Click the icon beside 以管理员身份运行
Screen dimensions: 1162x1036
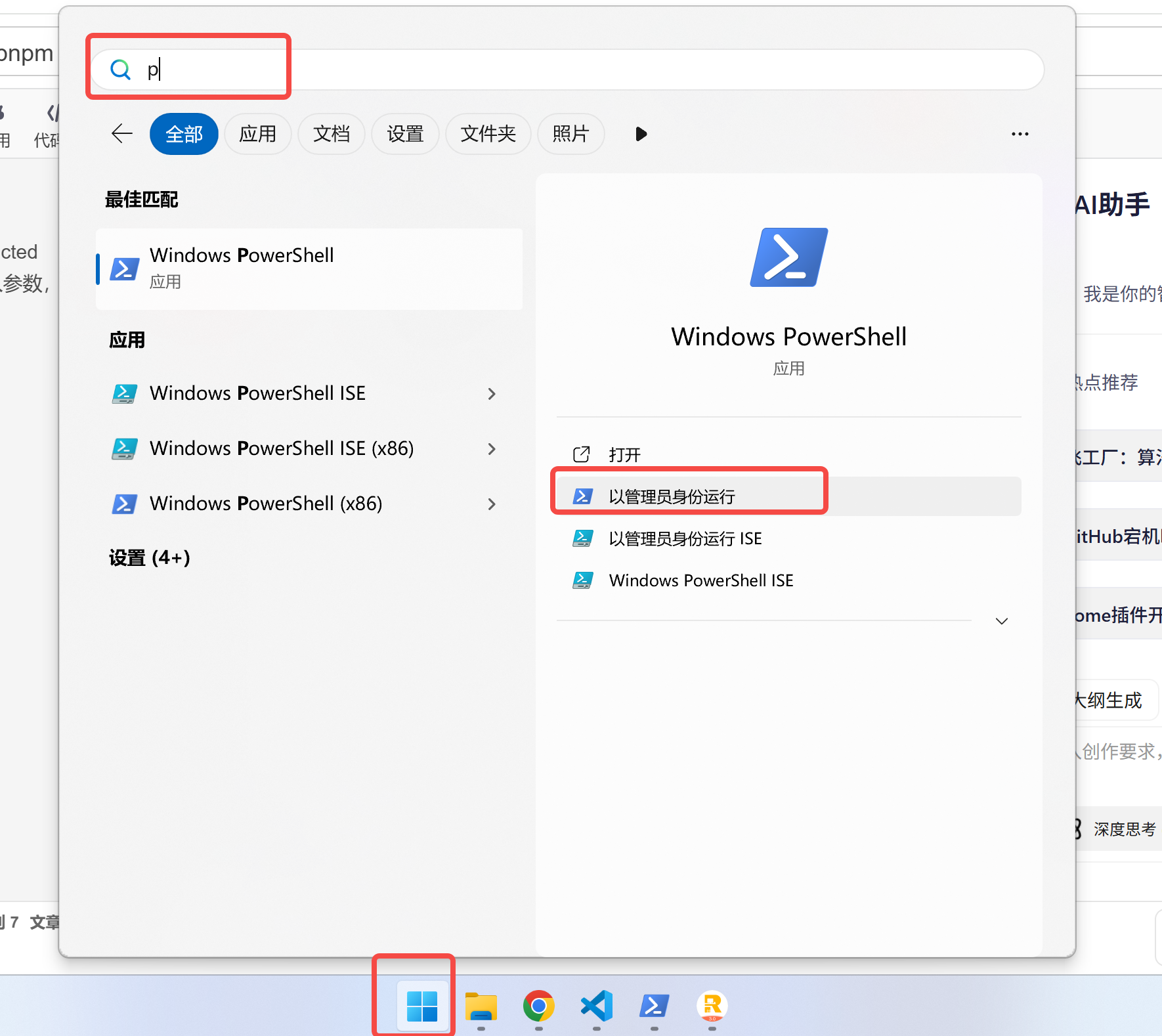click(582, 496)
